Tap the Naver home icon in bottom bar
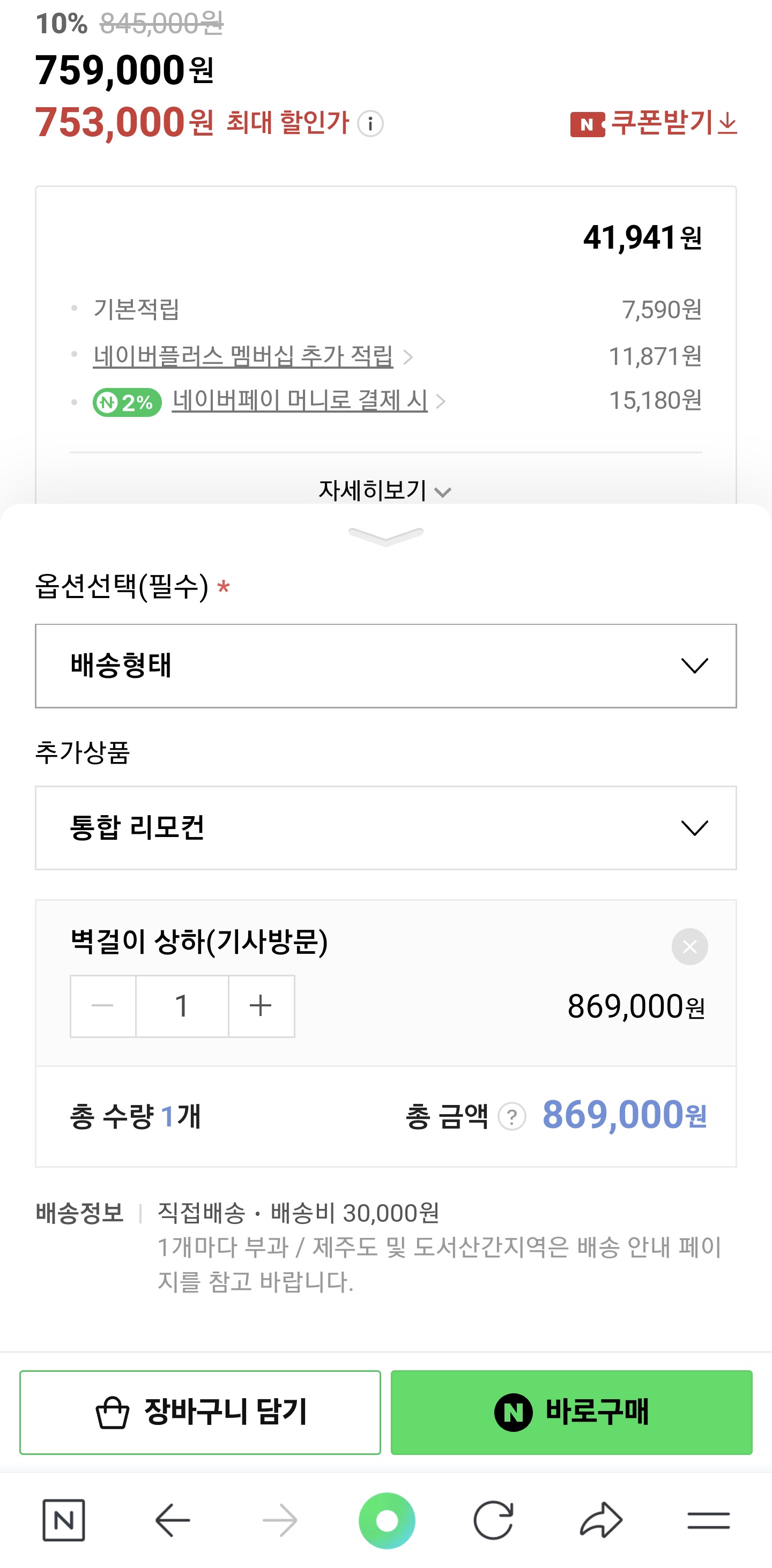Viewport: 772px width, 1568px height. click(63, 1520)
